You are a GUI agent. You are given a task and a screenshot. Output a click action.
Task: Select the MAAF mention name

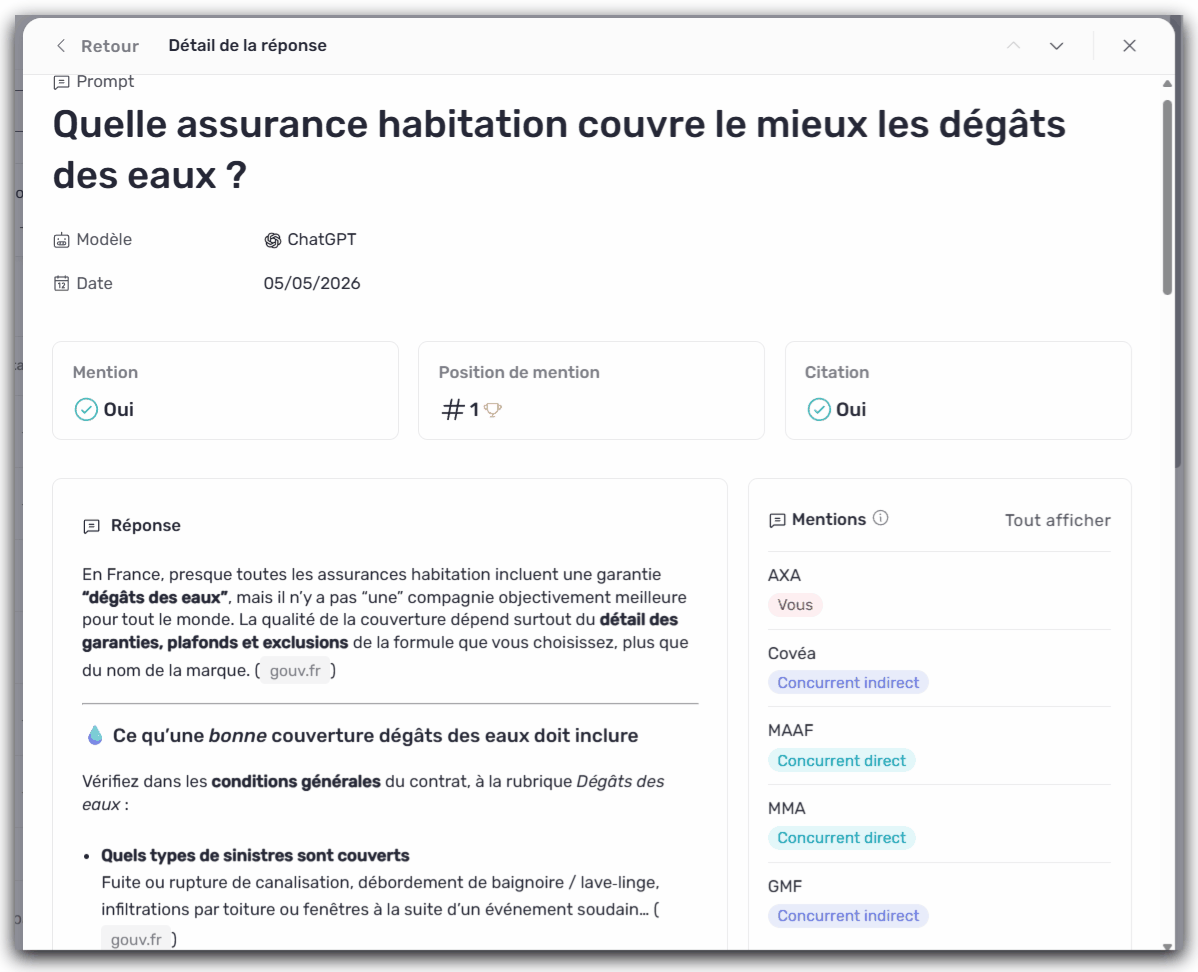791,731
